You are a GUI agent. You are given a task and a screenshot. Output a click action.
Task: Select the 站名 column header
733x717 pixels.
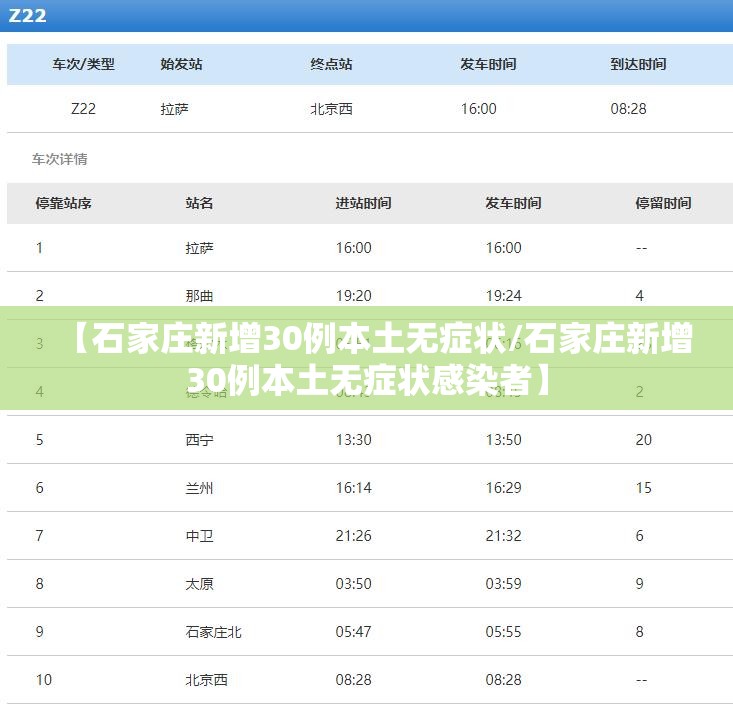pos(200,203)
